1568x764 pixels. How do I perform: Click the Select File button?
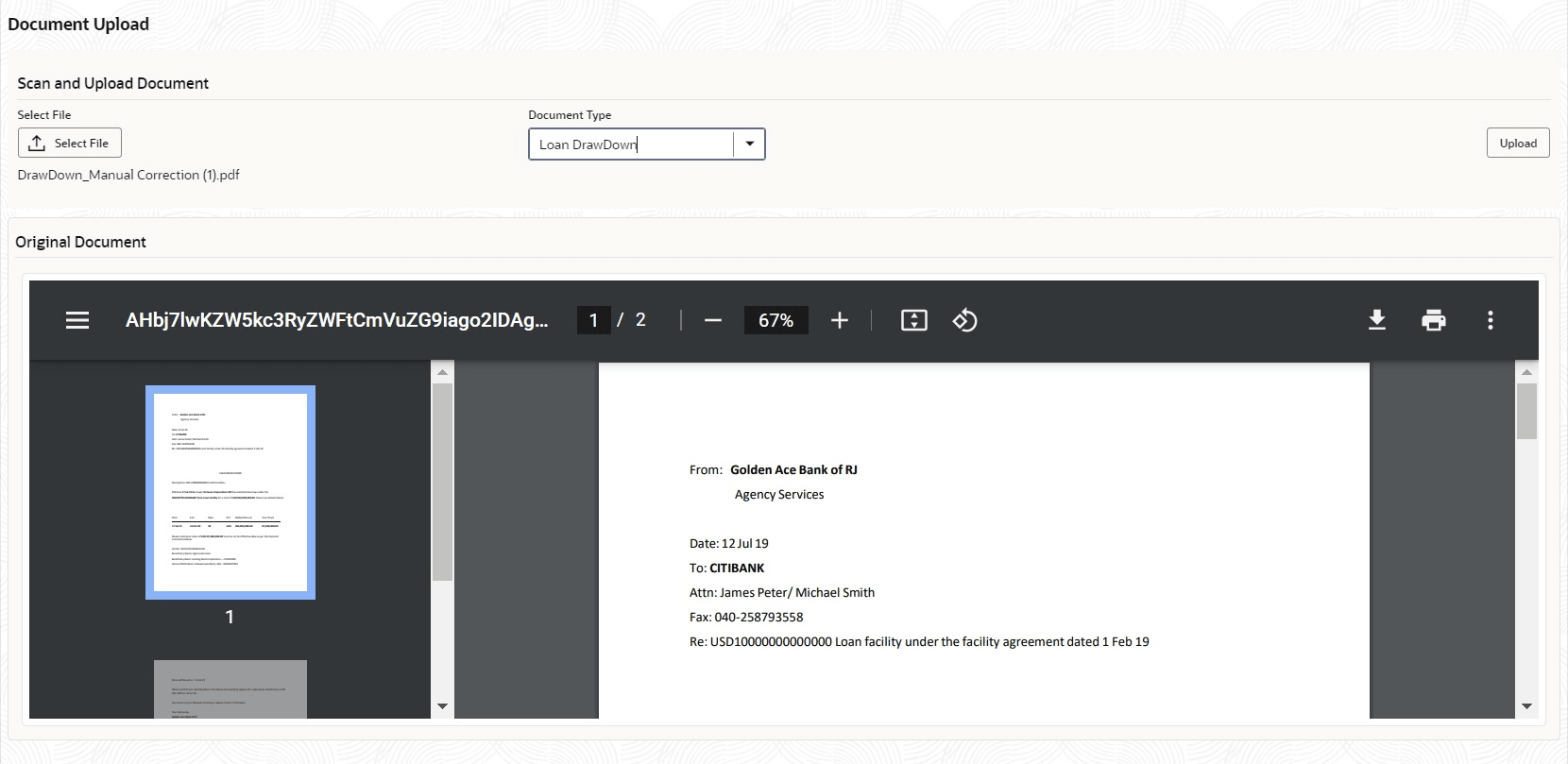coord(70,143)
